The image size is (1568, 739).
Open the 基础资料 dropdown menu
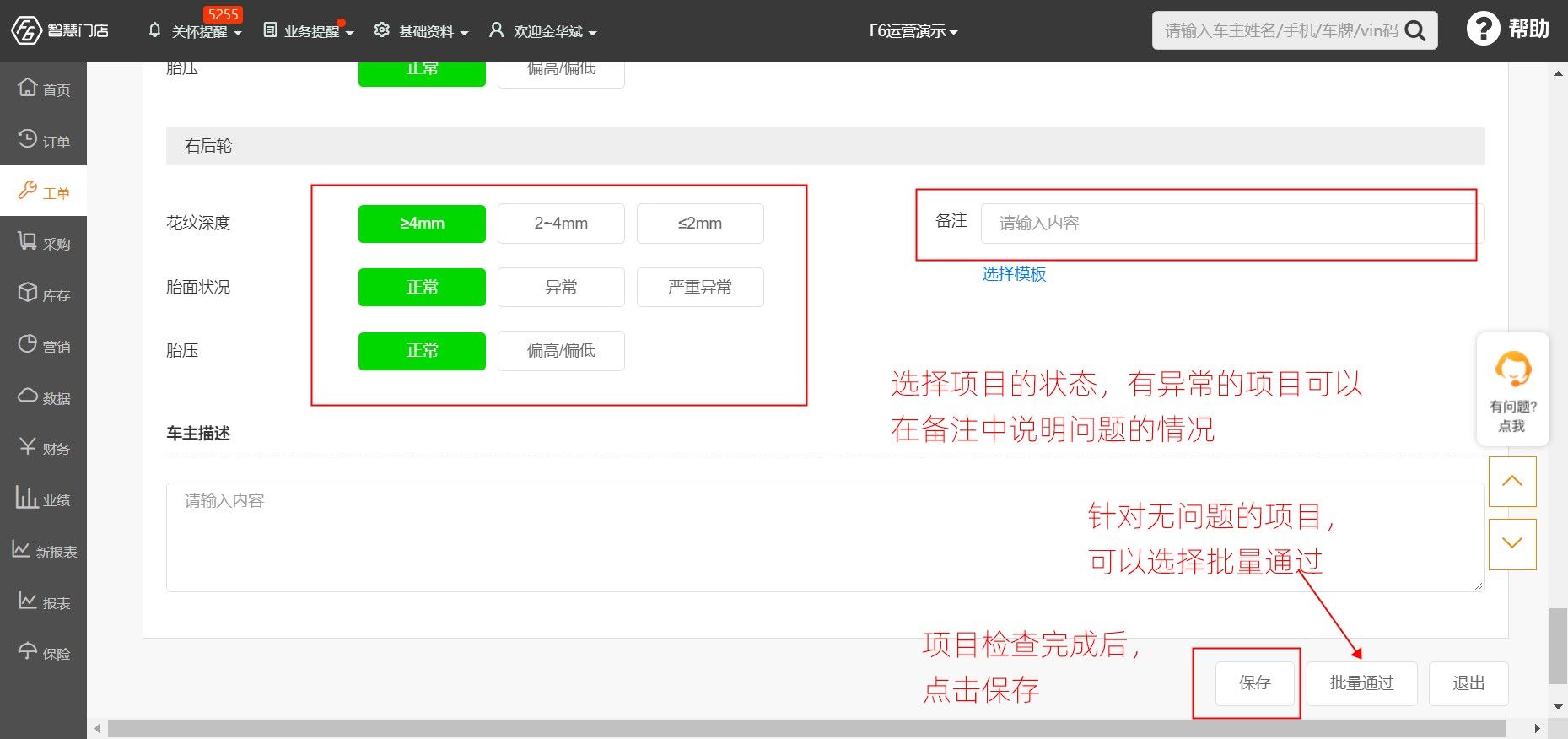[422, 31]
